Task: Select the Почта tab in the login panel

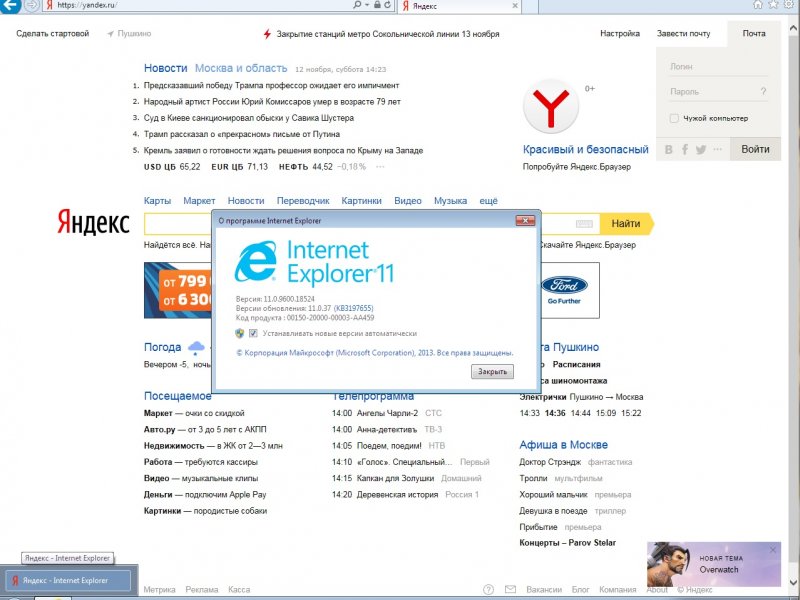Action: coord(754,34)
